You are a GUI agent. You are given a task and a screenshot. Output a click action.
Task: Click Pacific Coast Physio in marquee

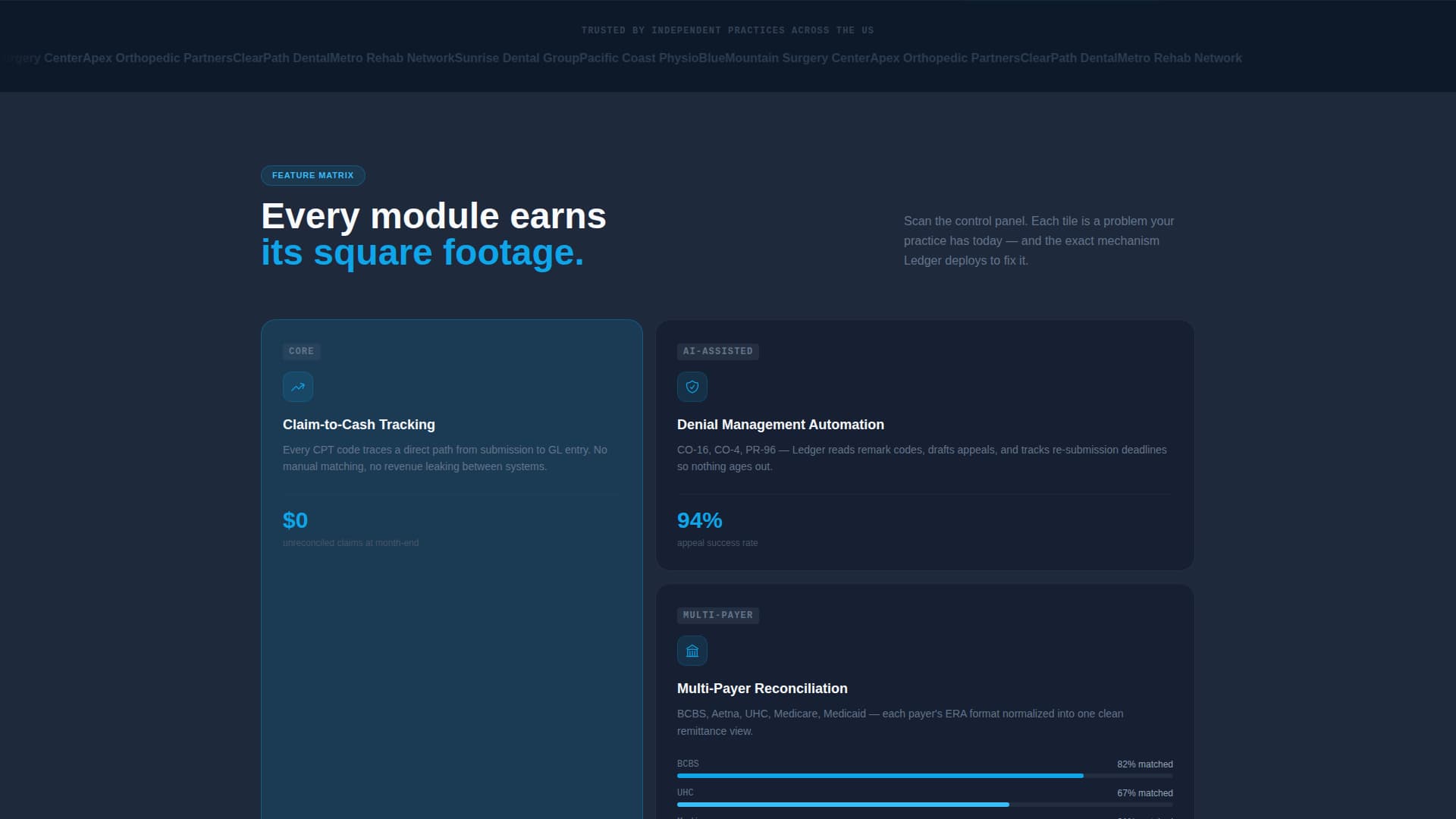tap(639, 58)
